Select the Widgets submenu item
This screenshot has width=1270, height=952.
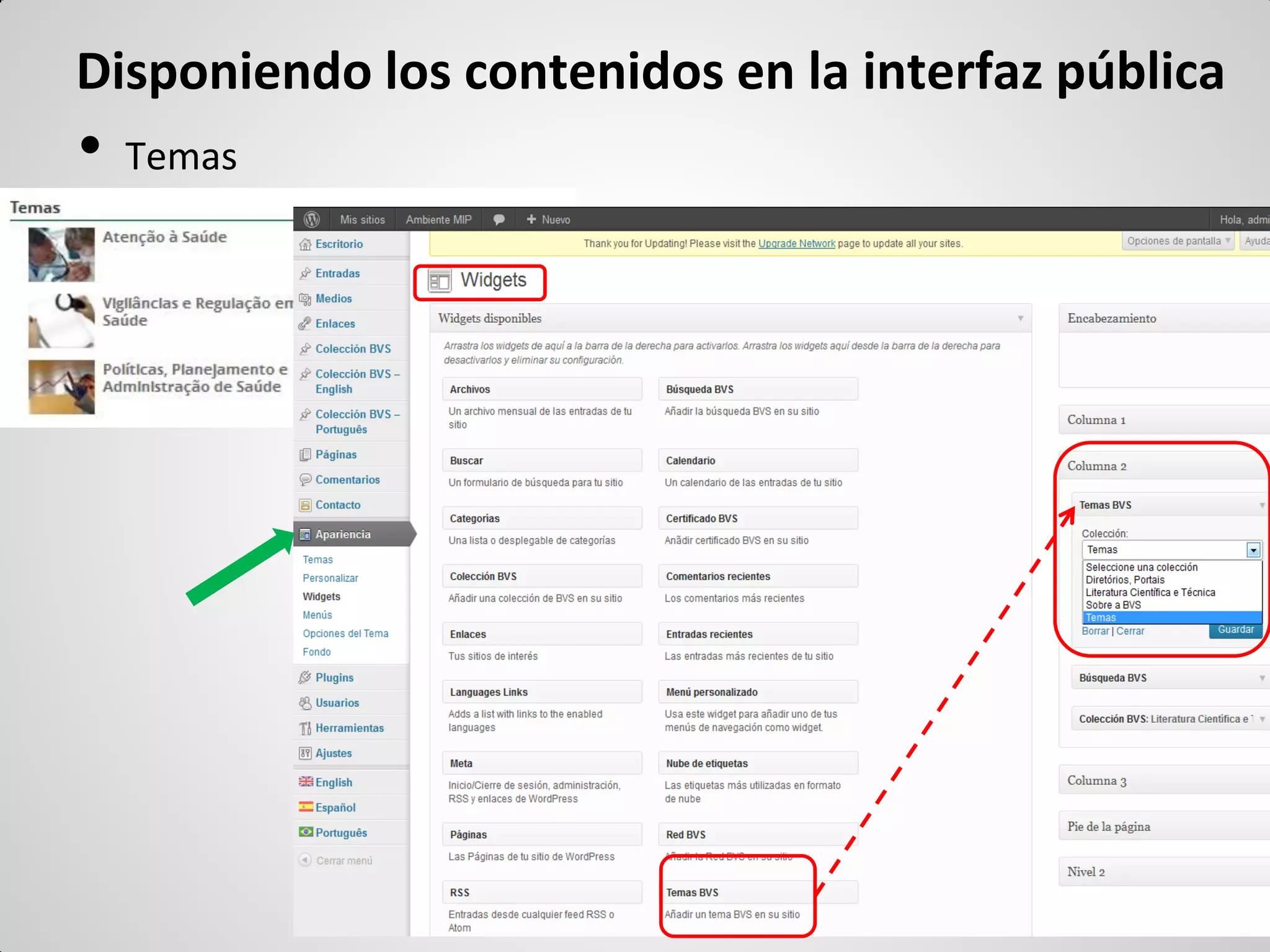click(321, 597)
